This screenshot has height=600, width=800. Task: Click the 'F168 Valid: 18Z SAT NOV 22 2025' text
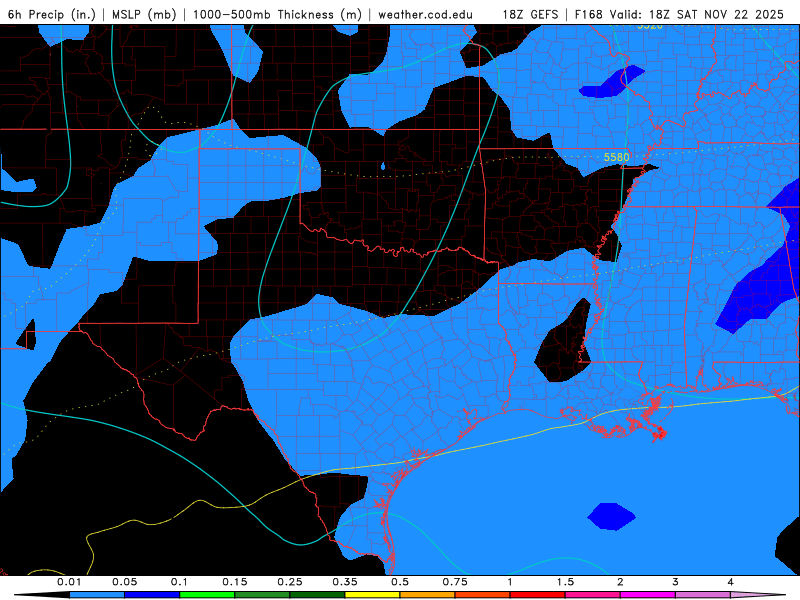pos(679,14)
